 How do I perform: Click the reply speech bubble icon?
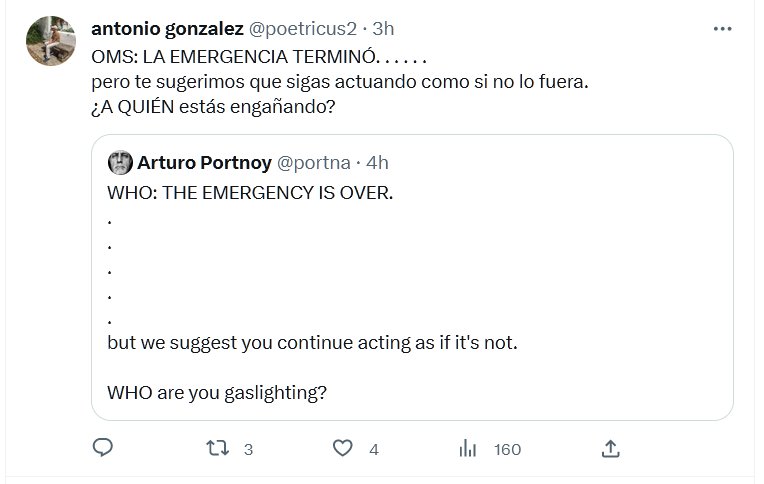click(x=102, y=449)
